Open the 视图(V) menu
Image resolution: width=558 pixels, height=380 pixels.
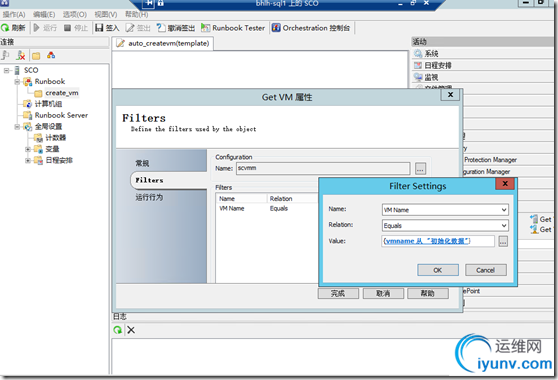point(106,15)
